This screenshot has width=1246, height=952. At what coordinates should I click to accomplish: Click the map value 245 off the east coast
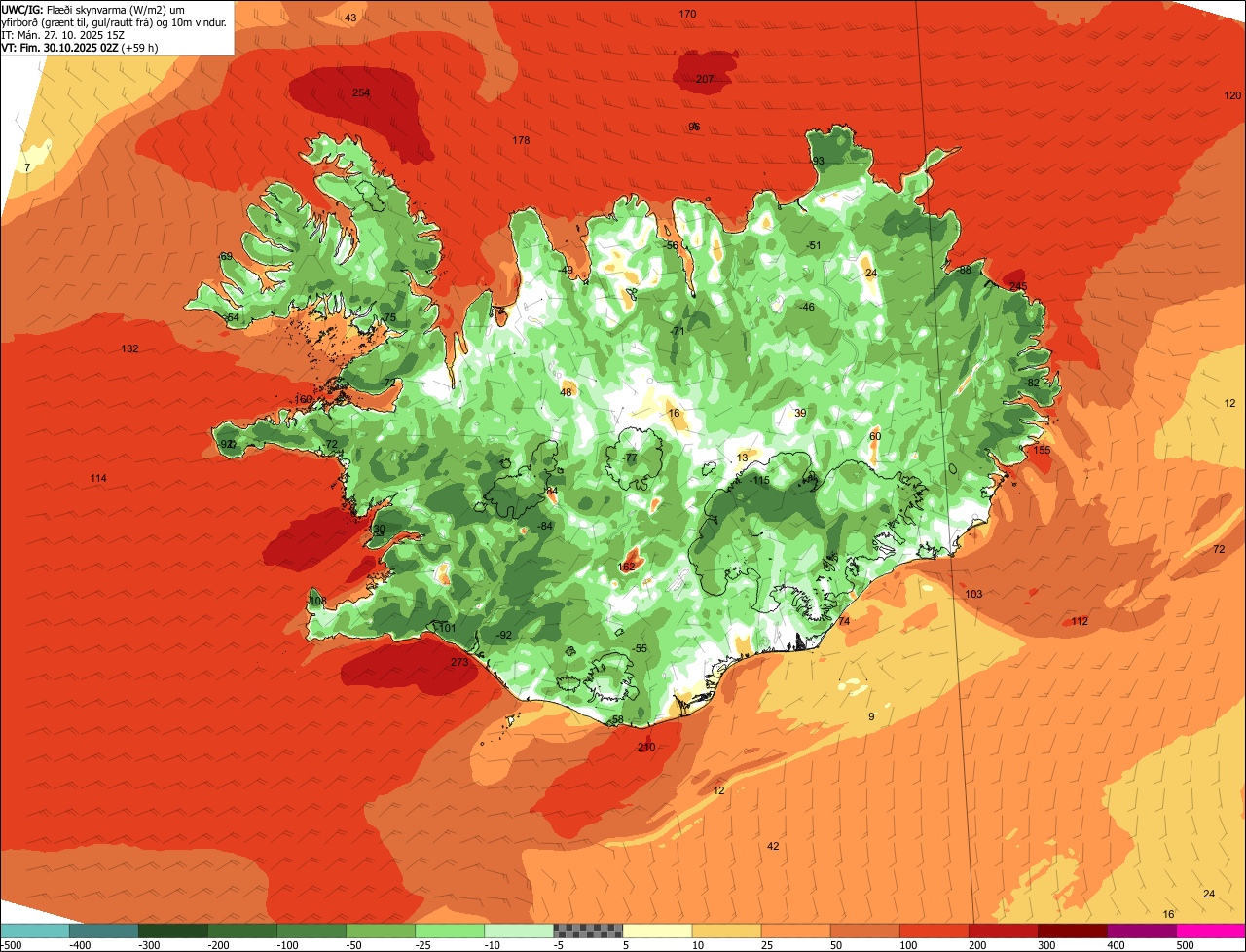click(x=1018, y=285)
